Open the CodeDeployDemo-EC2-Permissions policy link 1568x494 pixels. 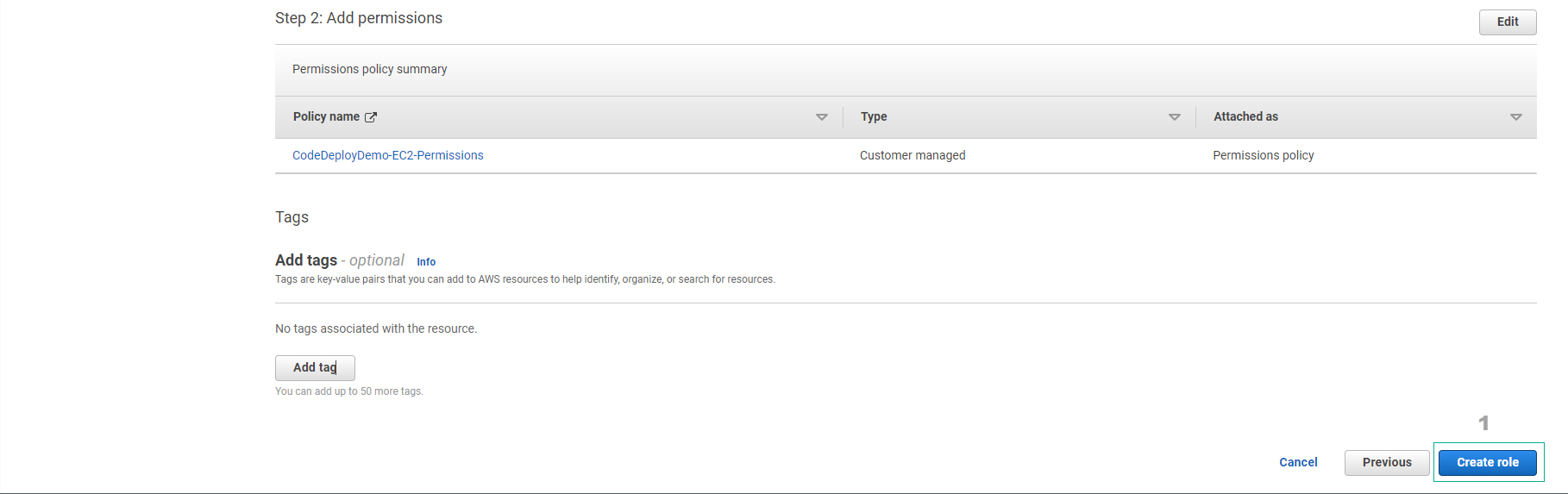388,155
